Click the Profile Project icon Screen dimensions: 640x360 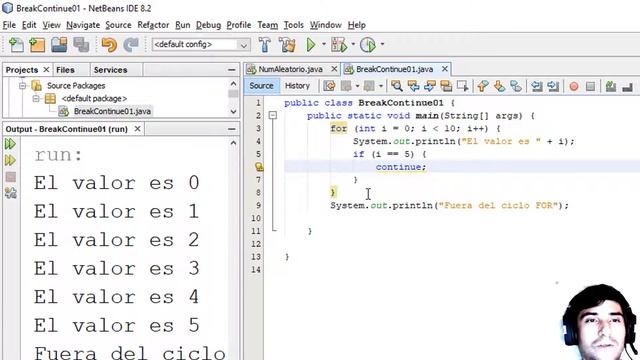point(368,44)
